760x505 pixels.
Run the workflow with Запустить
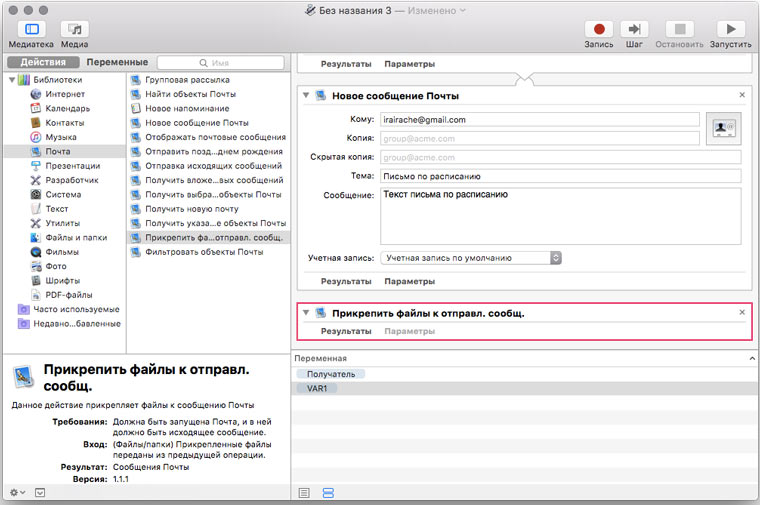click(x=730, y=29)
